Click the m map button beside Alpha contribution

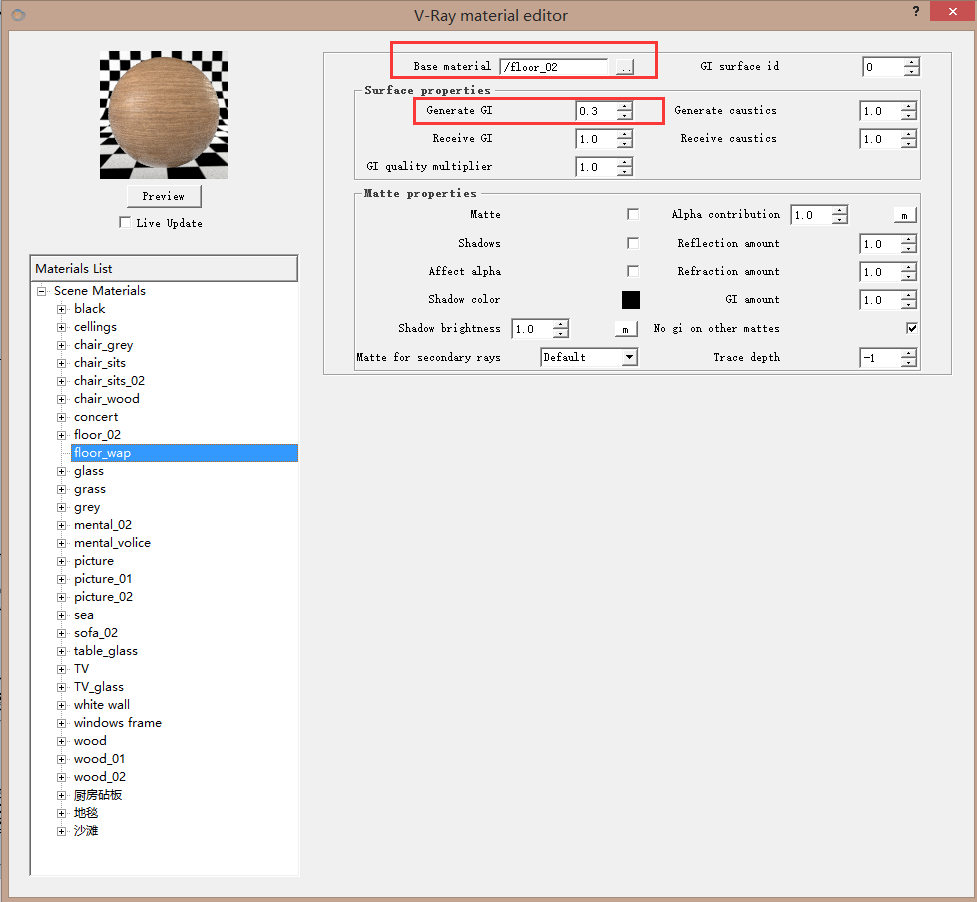(904, 215)
